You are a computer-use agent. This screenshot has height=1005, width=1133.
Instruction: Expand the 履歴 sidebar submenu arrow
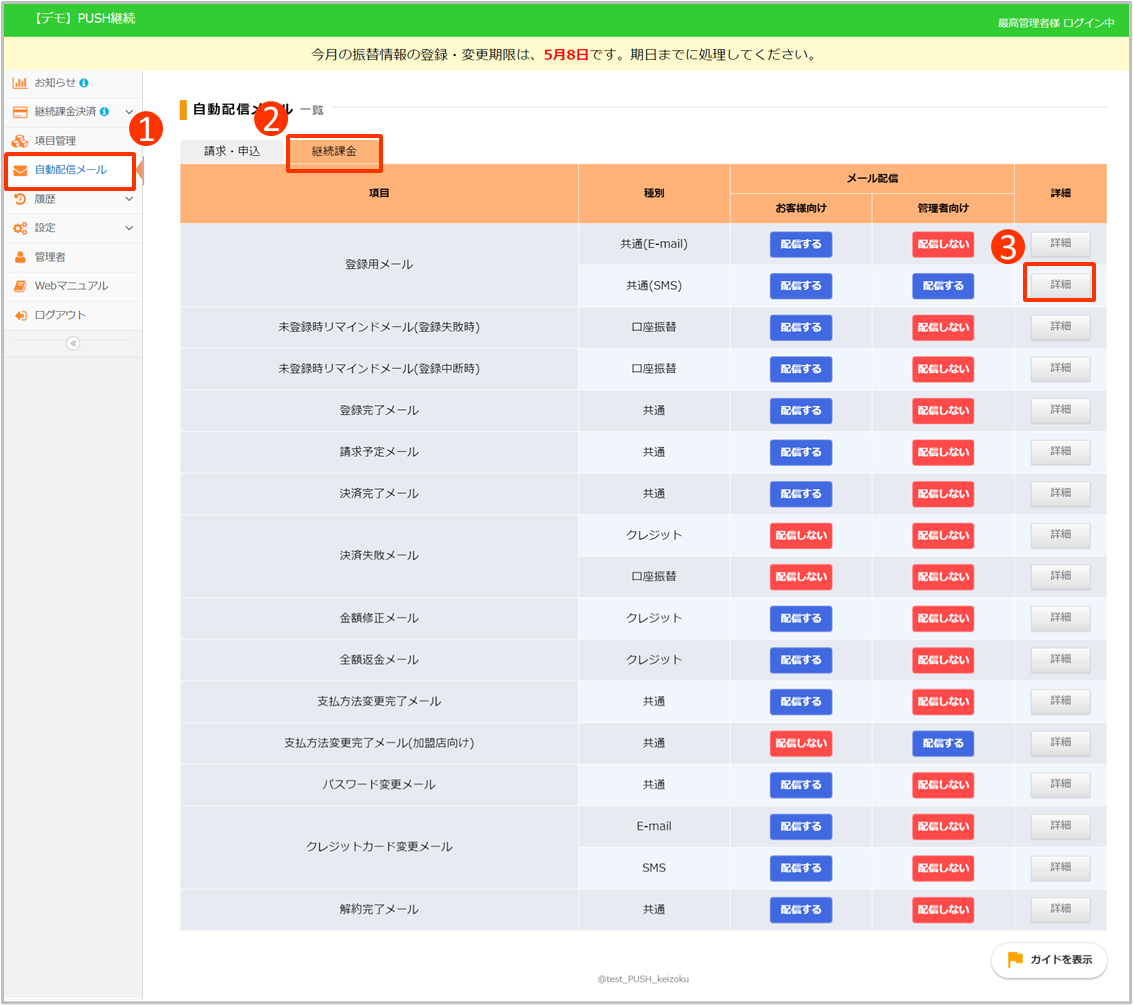point(129,199)
